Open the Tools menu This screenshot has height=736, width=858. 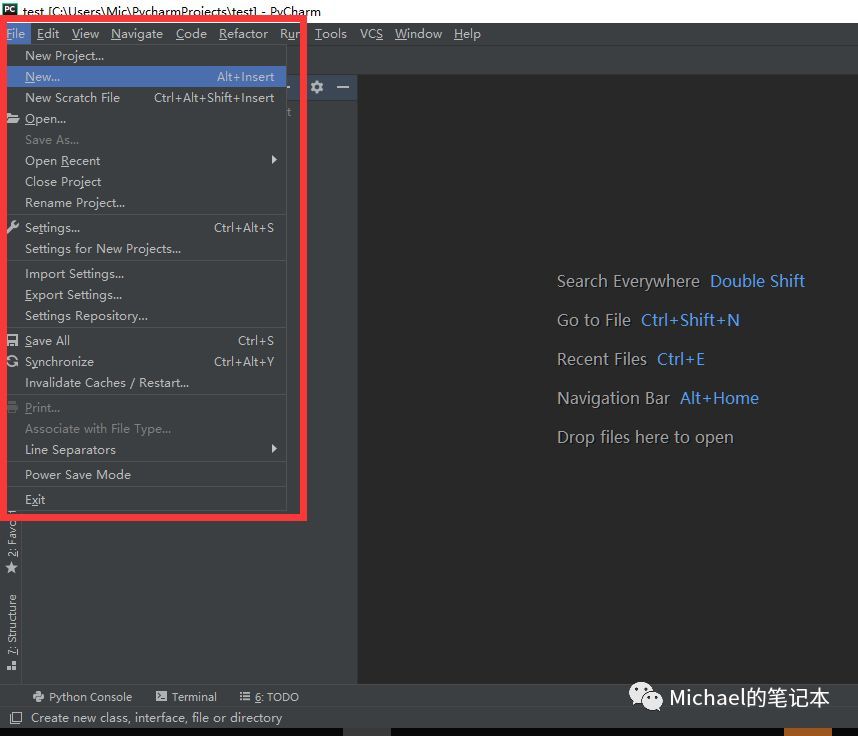coord(330,34)
